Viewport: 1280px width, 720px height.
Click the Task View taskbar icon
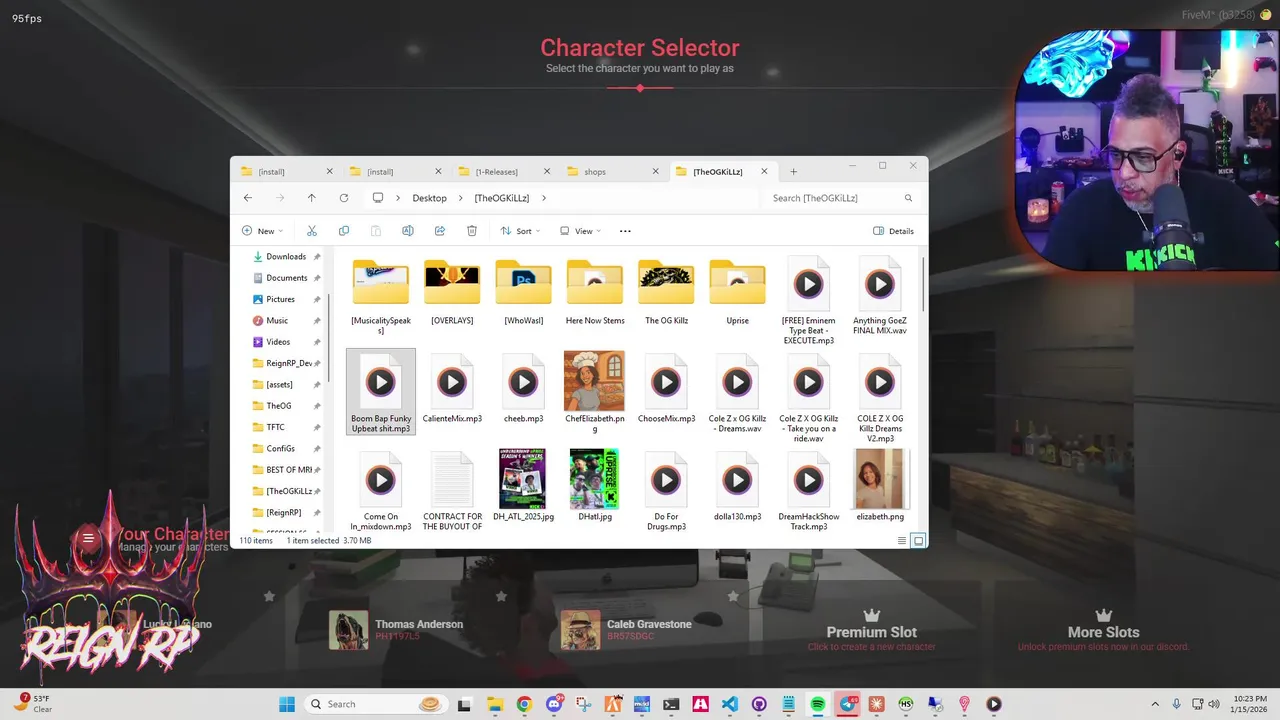pyautogui.click(x=465, y=704)
